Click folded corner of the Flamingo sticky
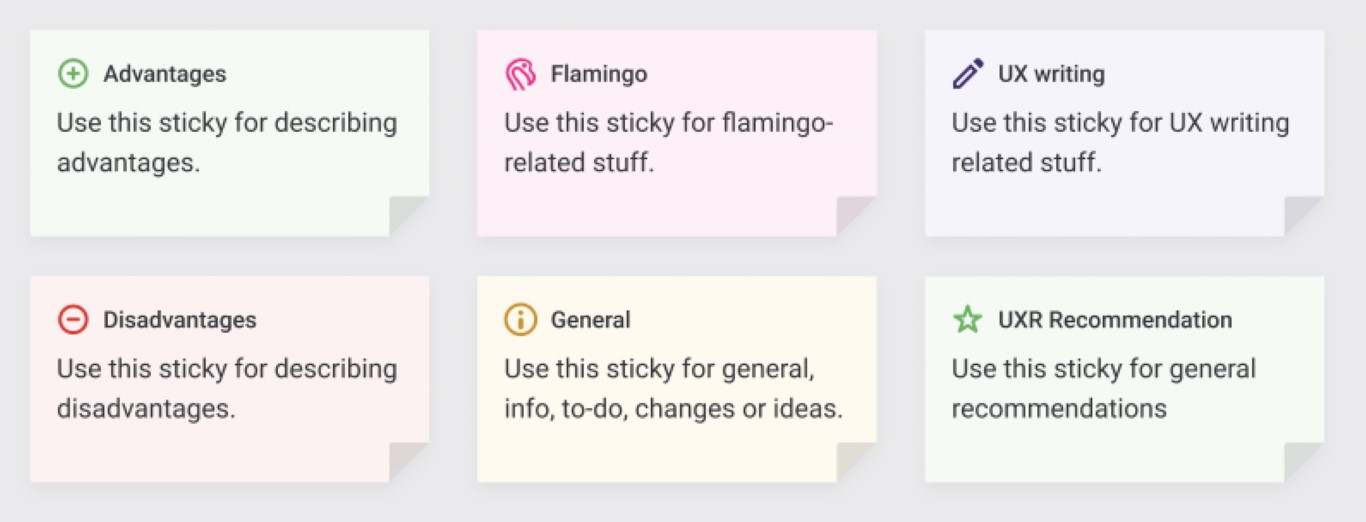This screenshot has height=522, width=1366. pyautogui.click(x=856, y=216)
